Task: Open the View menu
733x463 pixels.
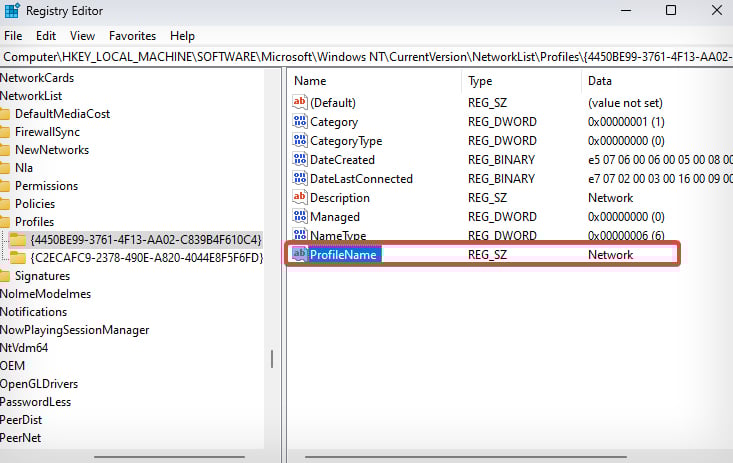Action: coord(82,36)
